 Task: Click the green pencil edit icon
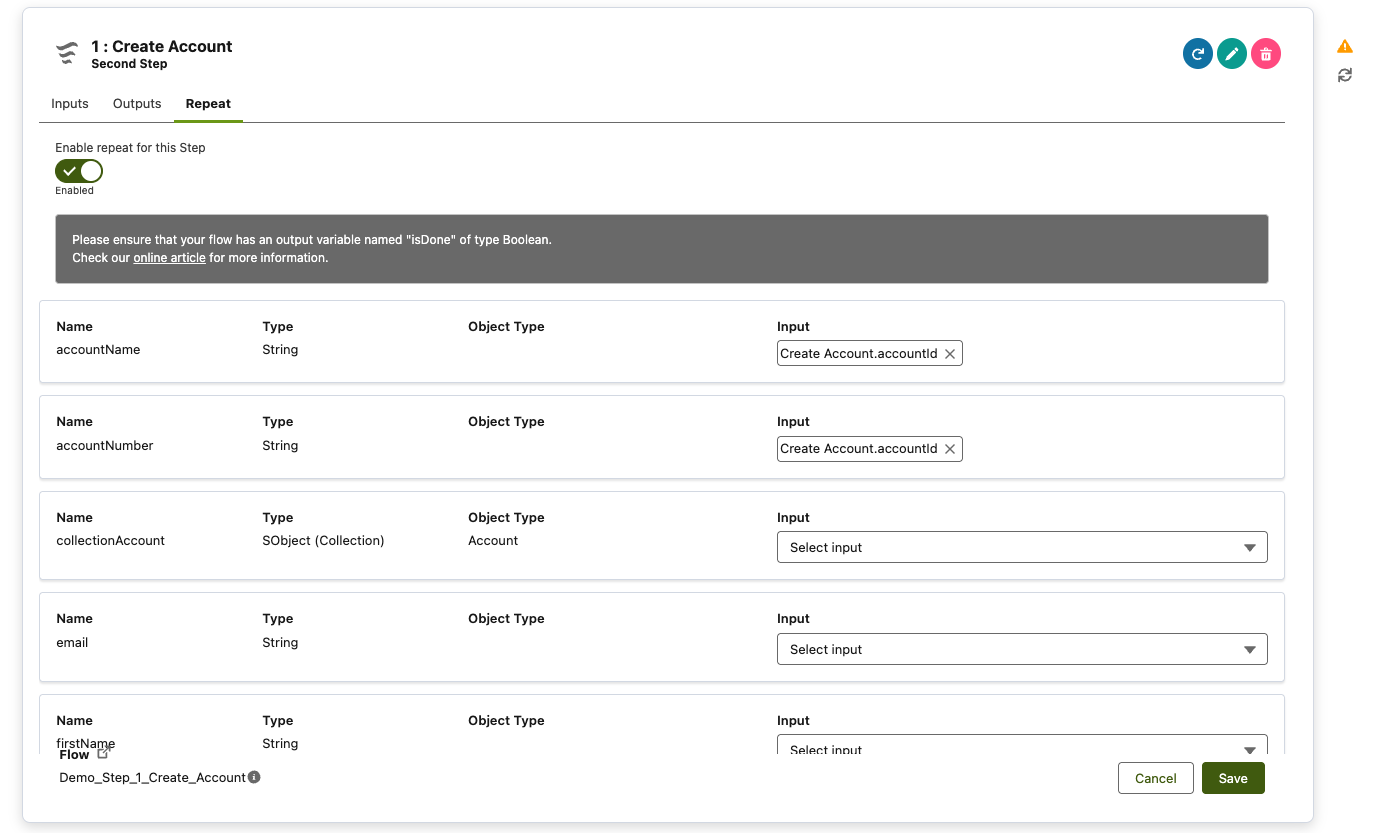[1231, 54]
